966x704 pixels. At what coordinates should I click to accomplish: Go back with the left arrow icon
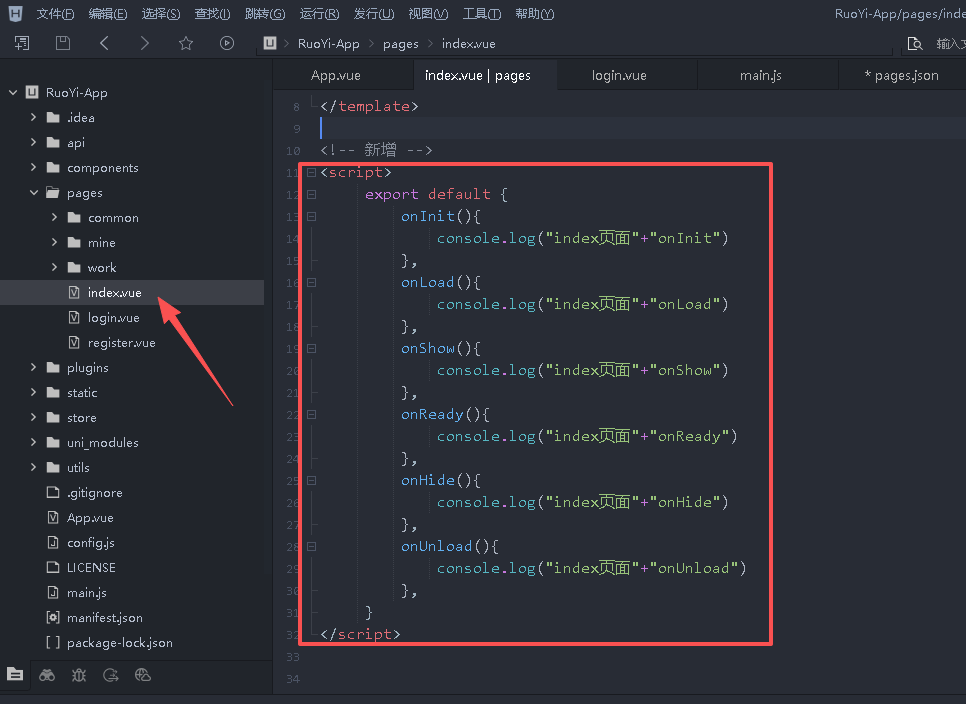pyautogui.click(x=104, y=43)
